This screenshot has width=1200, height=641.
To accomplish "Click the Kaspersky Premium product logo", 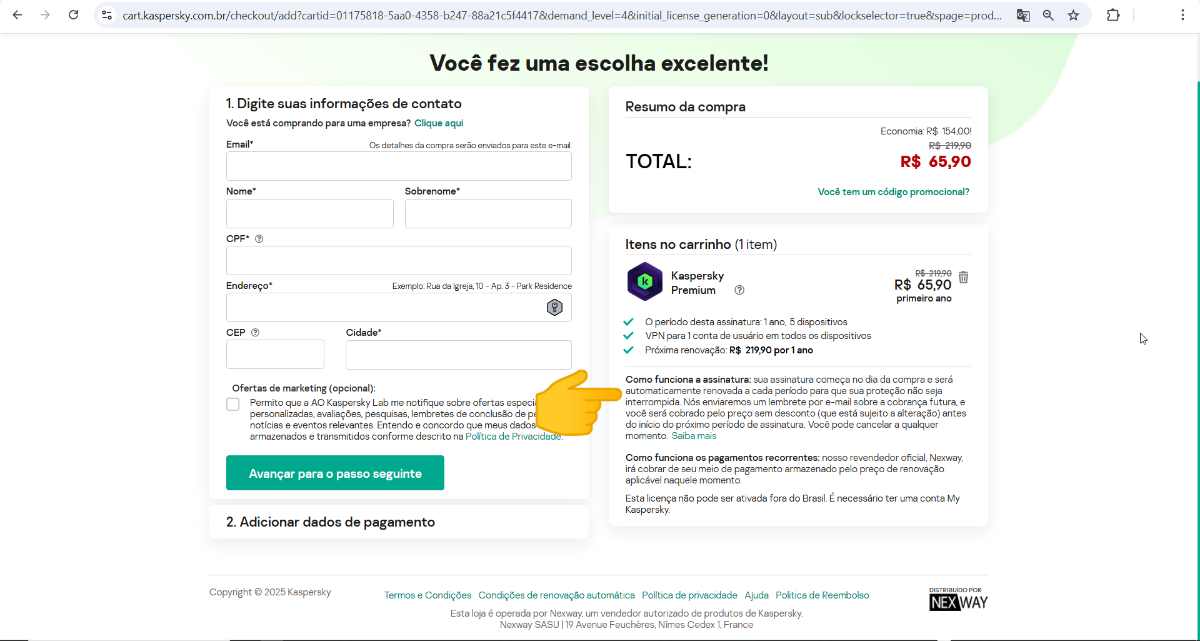I will [644, 281].
